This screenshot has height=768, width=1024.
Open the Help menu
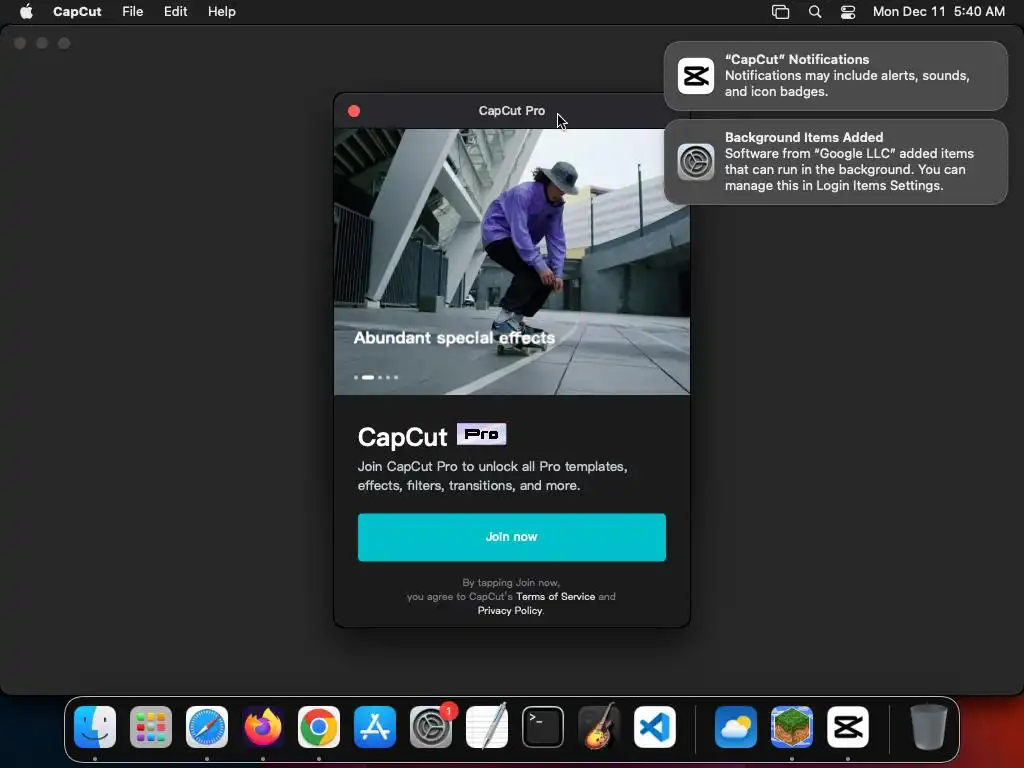[221, 12]
